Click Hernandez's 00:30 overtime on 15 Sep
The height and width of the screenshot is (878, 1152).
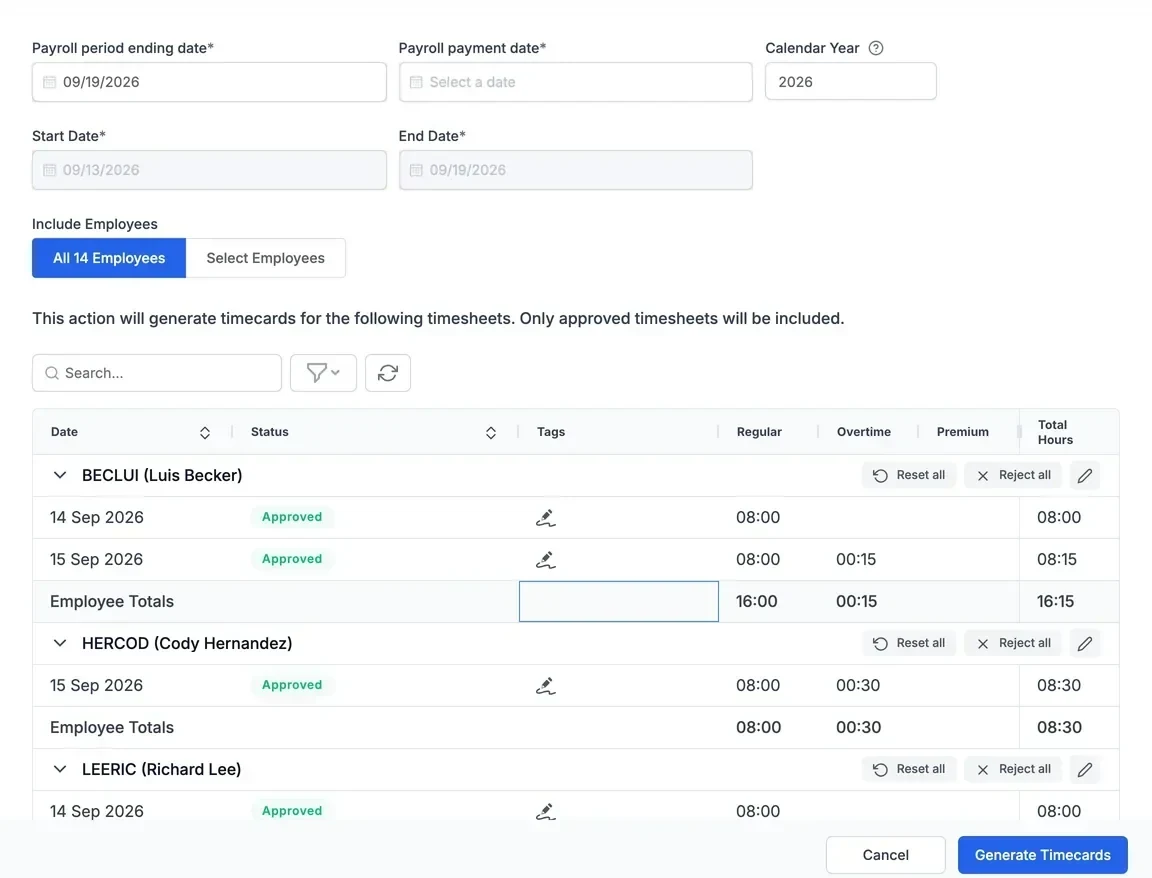(857, 685)
